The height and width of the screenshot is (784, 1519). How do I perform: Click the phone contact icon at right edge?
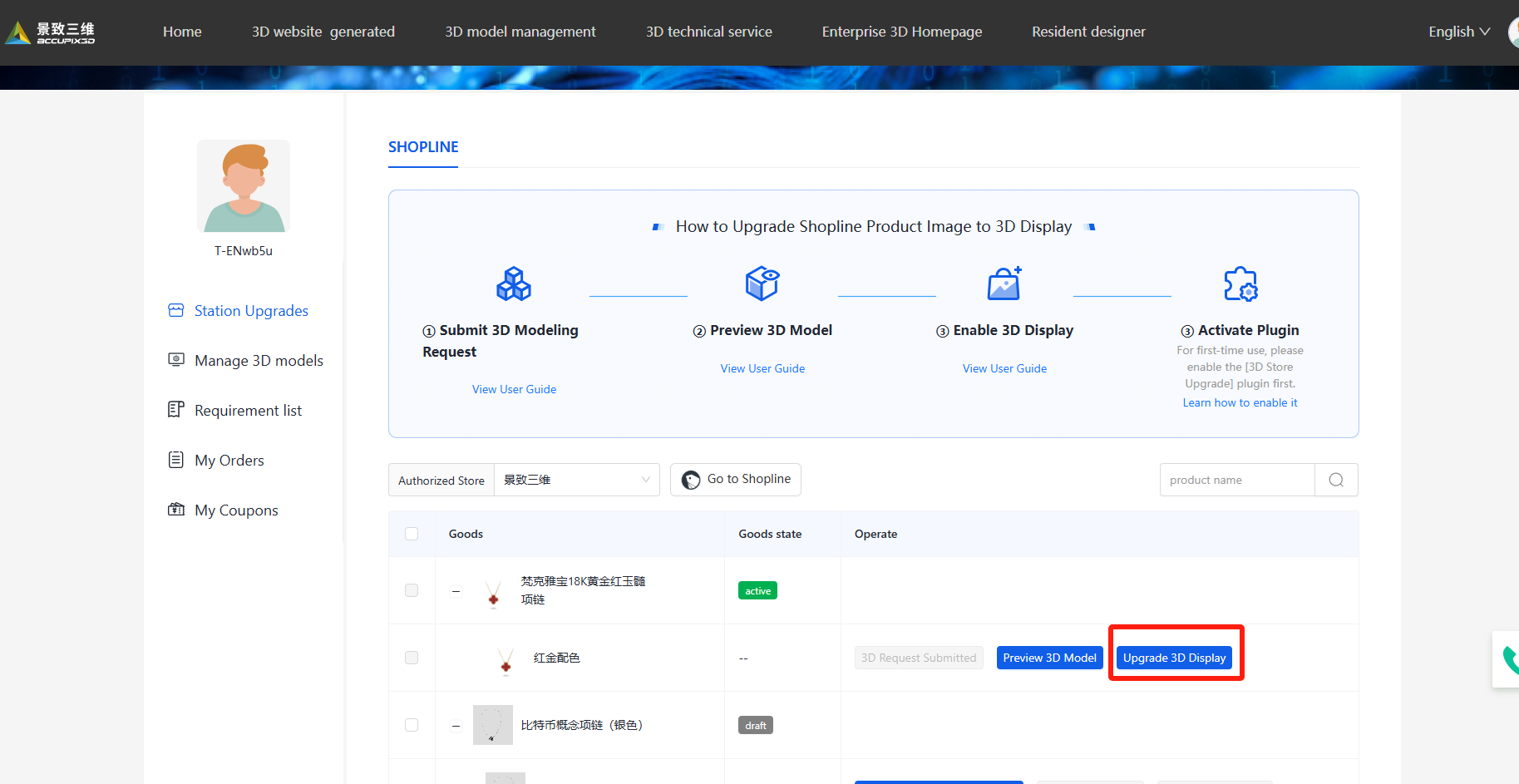tap(1509, 659)
